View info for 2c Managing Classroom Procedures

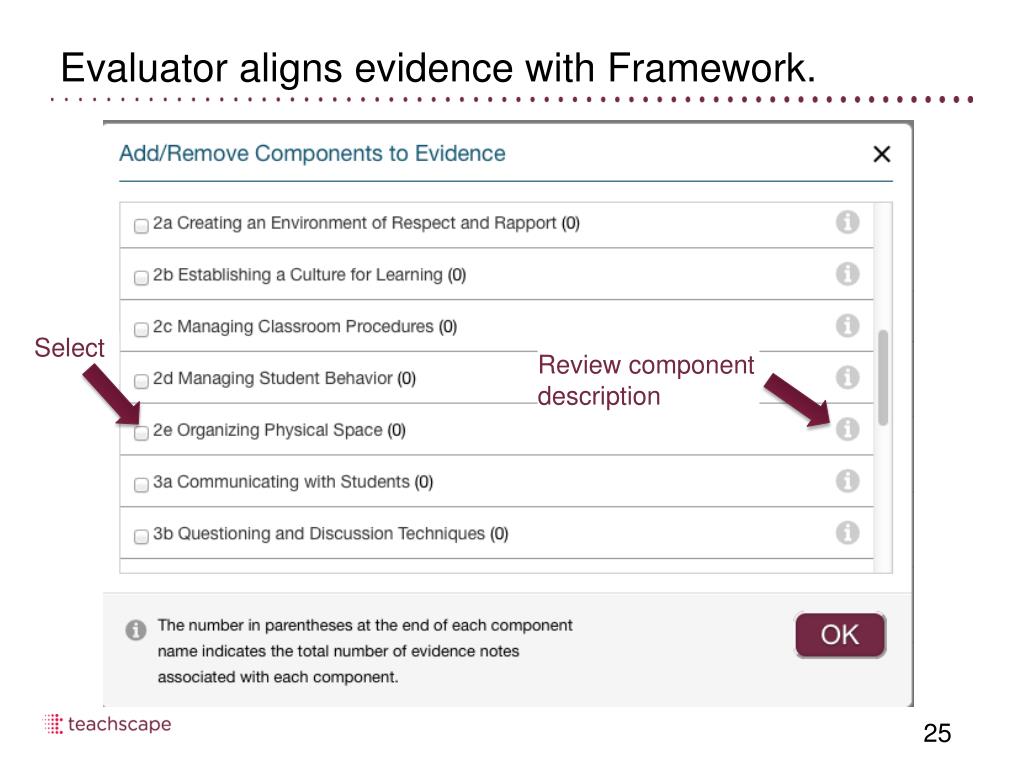pyautogui.click(x=847, y=326)
